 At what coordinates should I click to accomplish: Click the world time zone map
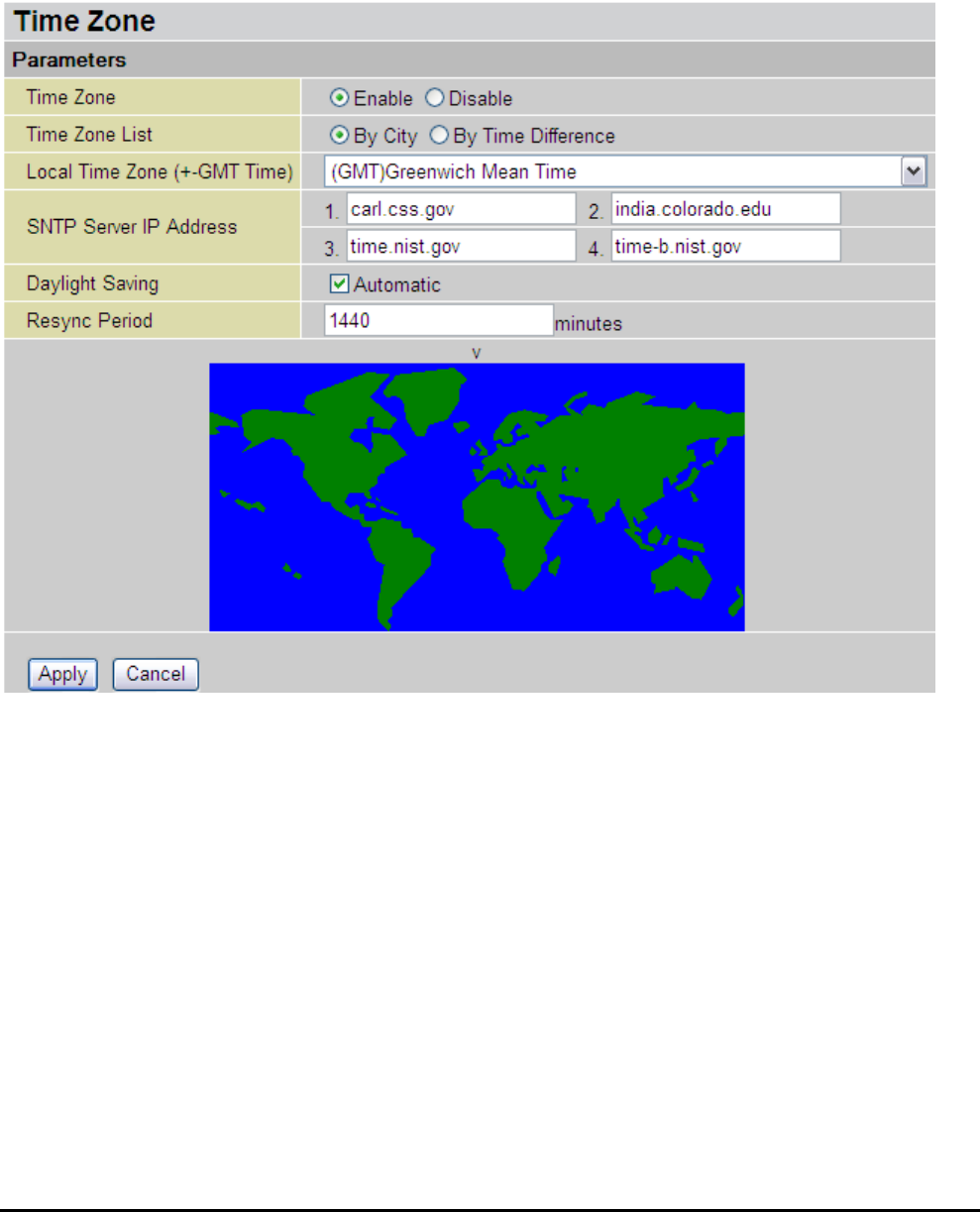click(477, 496)
